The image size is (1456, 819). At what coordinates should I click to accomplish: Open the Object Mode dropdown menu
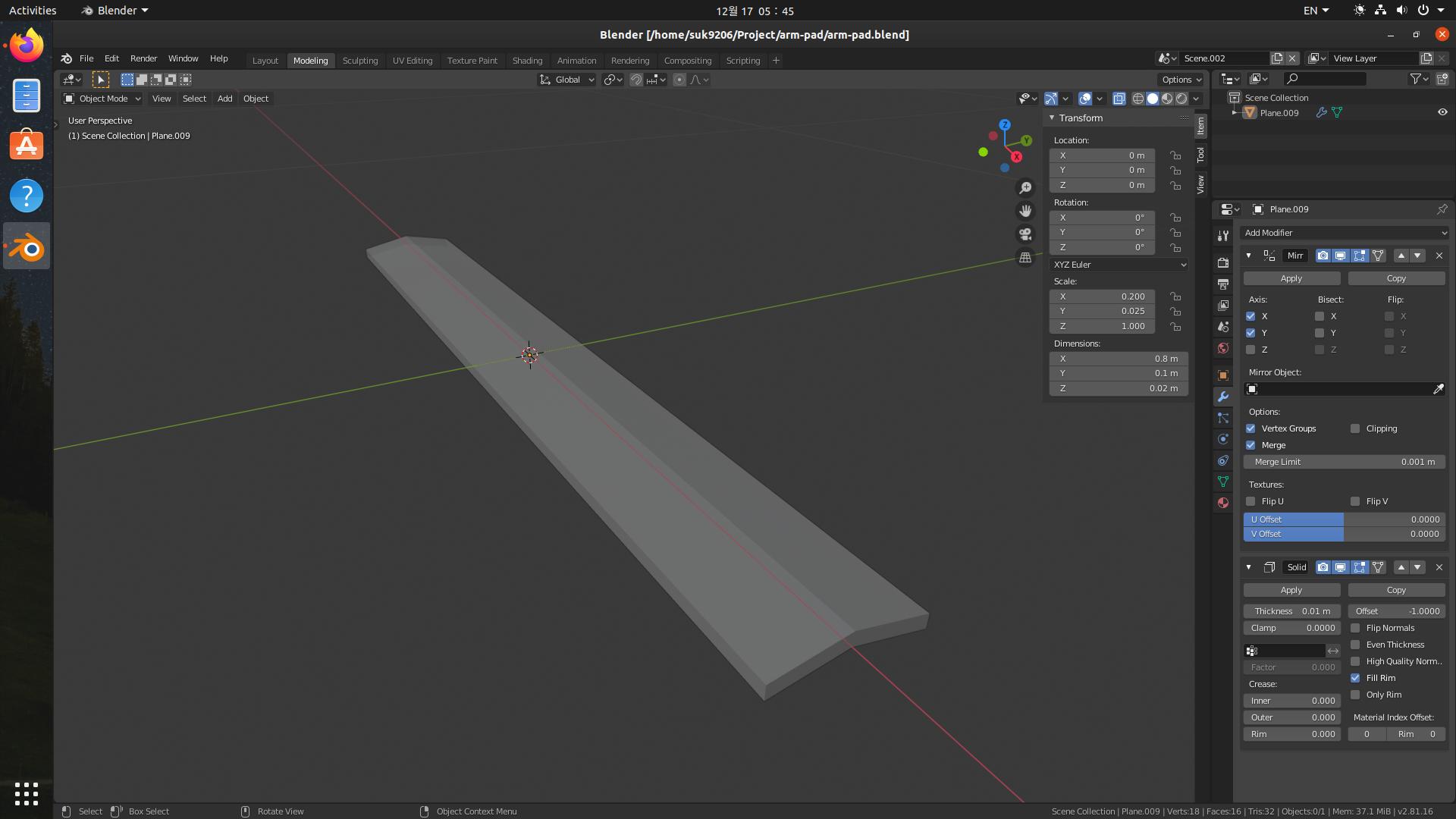point(102,98)
